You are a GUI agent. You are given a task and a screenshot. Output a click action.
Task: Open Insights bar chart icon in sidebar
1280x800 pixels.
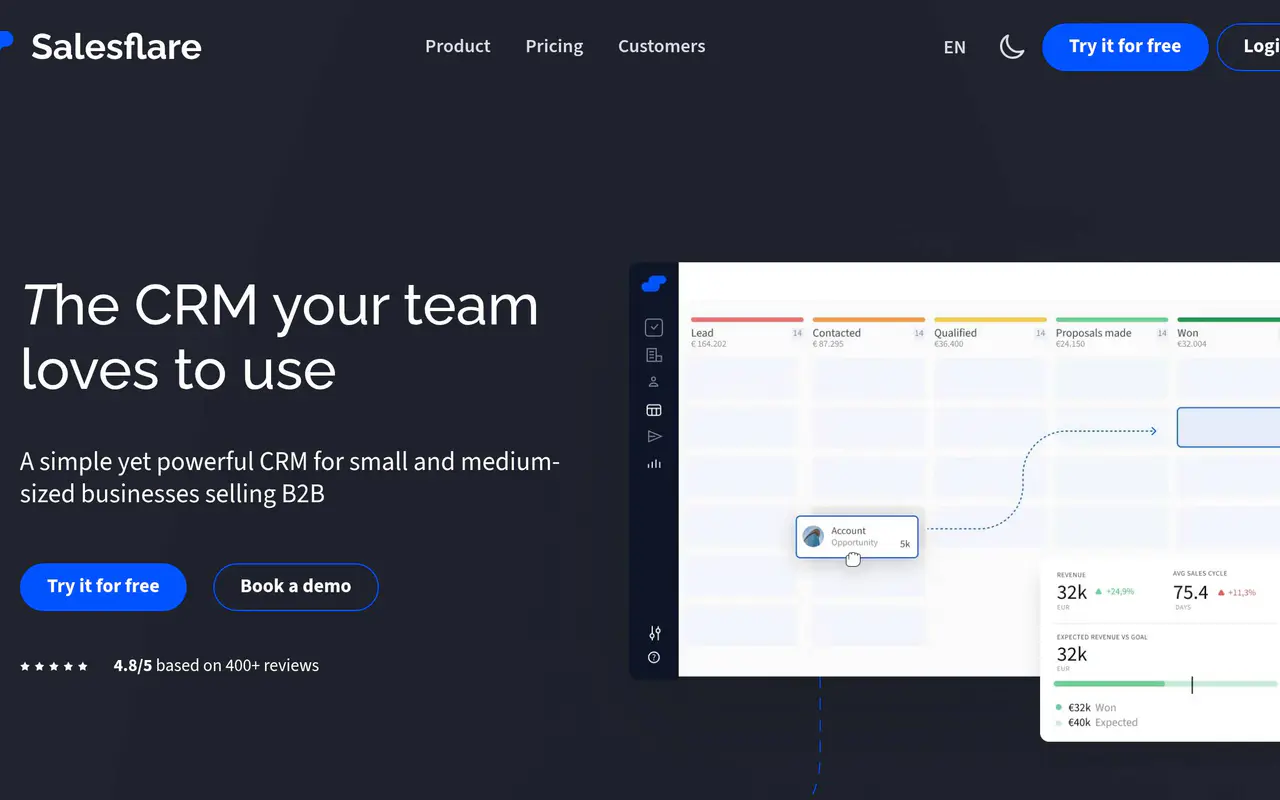pyautogui.click(x=654, y=464)
